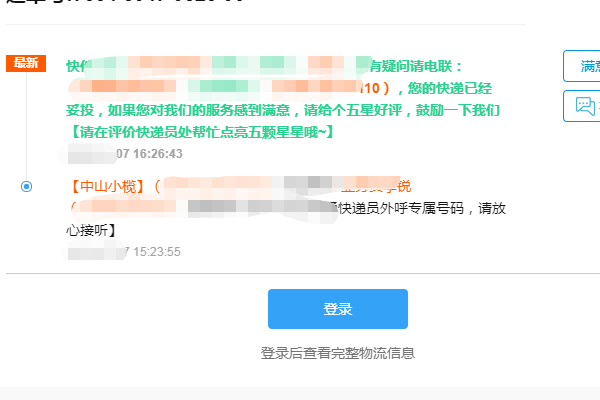Click the green 快 text starting the latest update

[73, 66]
